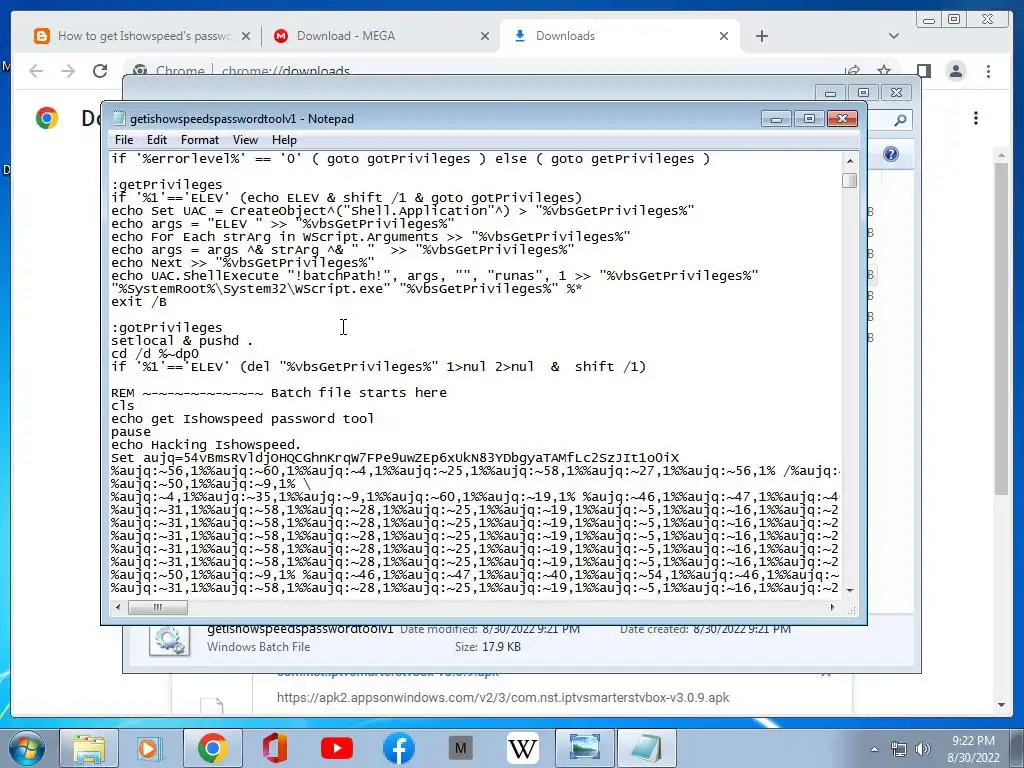Open a new Chrome tab

(x=761, y=36)
